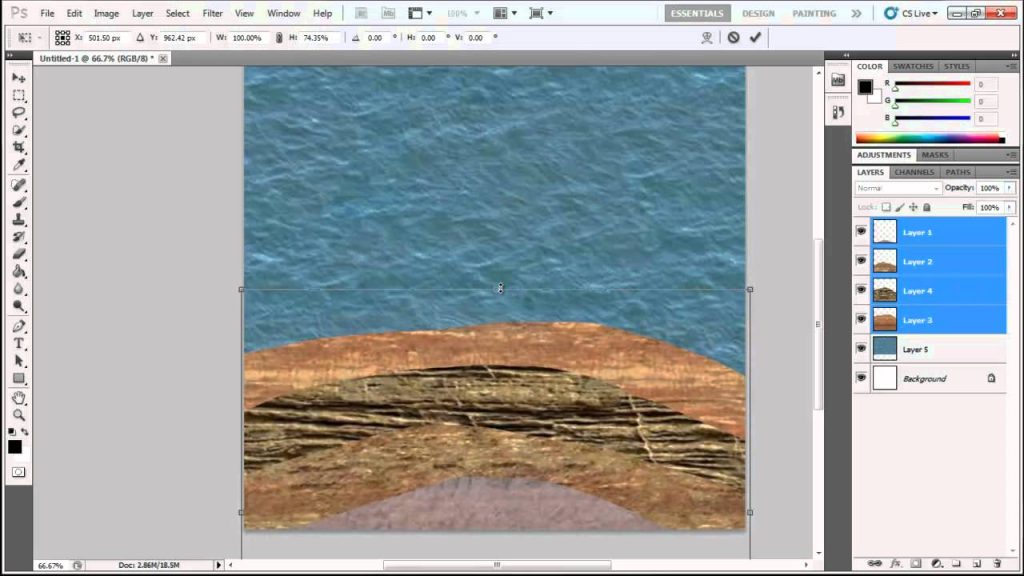Viewport: 1024px width, 576px height.
Task: Close the Untitled-1 document tab
Action: (163, 59)
